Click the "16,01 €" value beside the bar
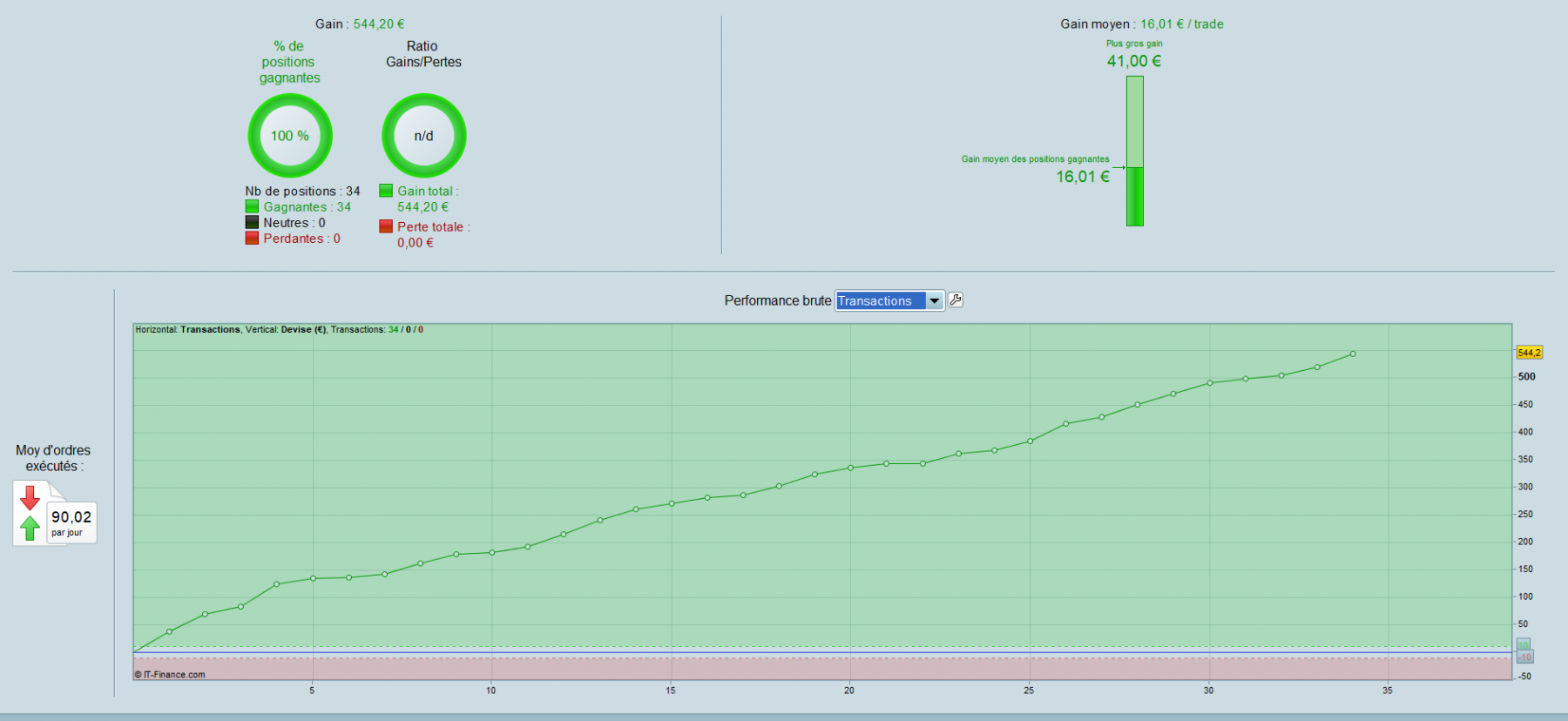Image resolution: width=1568 pixels, height=721 pixels. coord(1083,177)
